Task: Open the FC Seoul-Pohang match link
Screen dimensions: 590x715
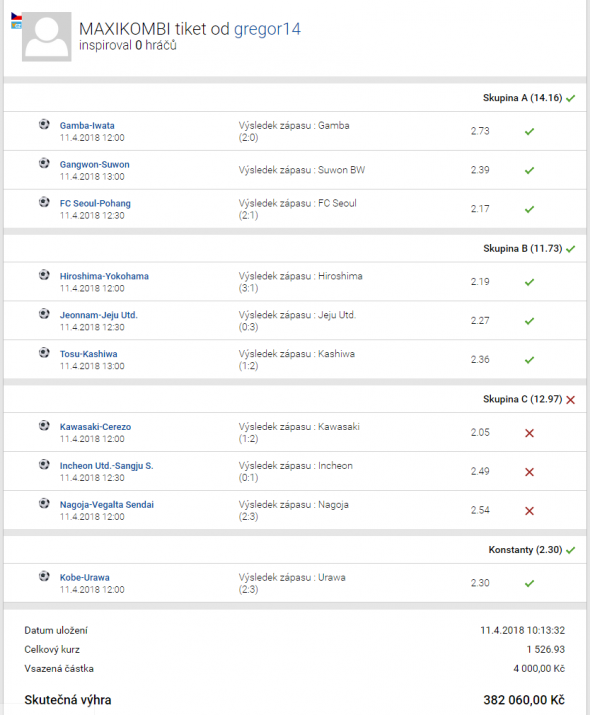Action: (x=95, y=203)
